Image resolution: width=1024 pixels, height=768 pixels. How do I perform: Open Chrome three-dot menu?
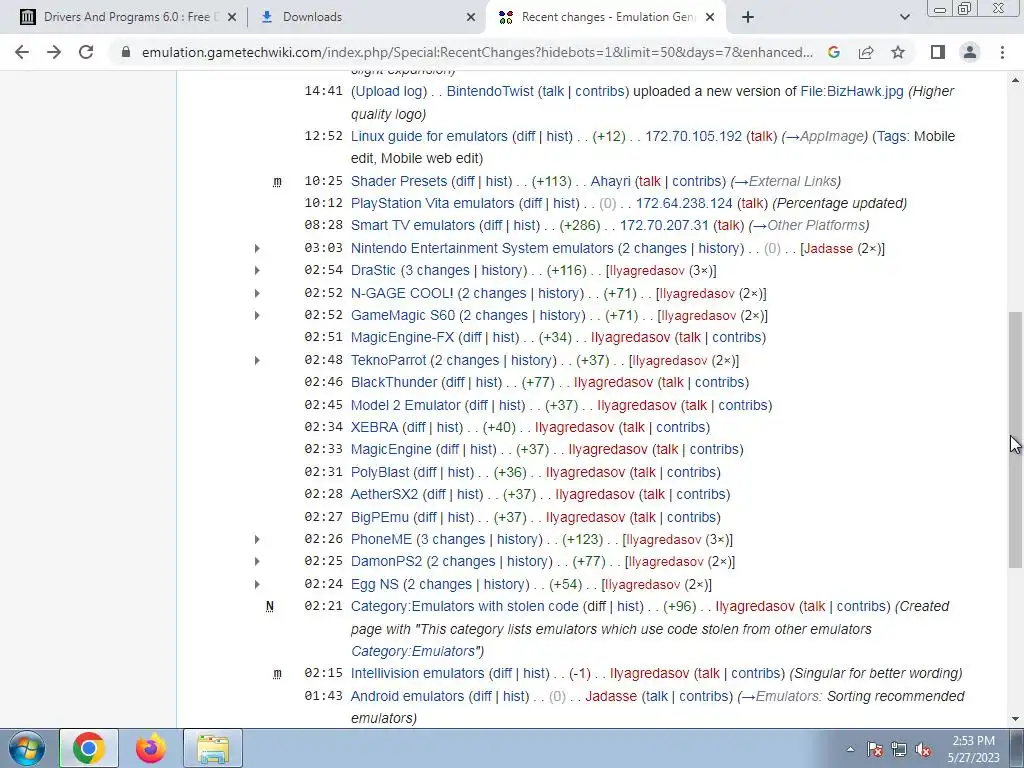[x=1002, y=52]
